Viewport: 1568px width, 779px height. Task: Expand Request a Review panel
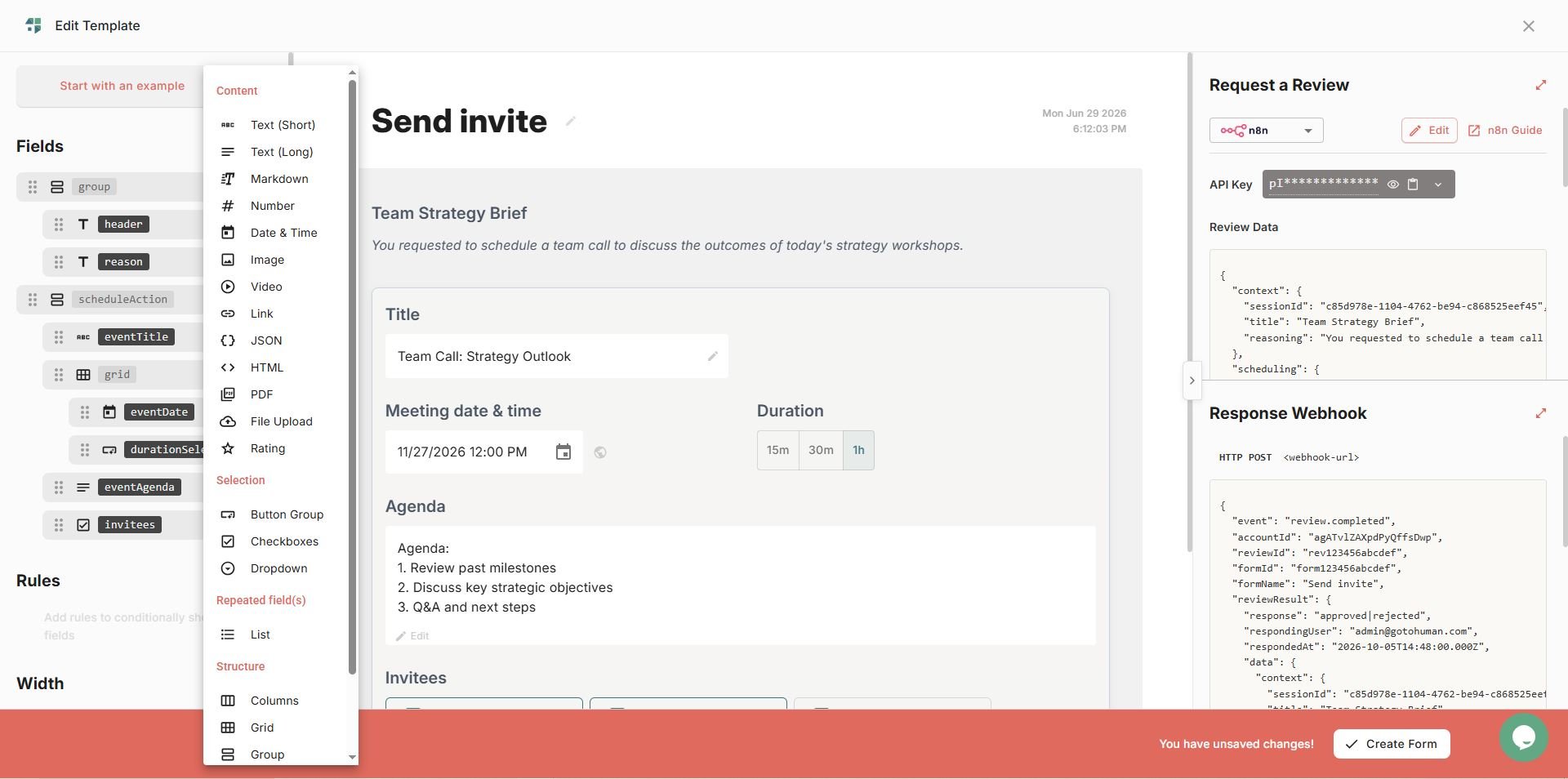coord(1541,85)
